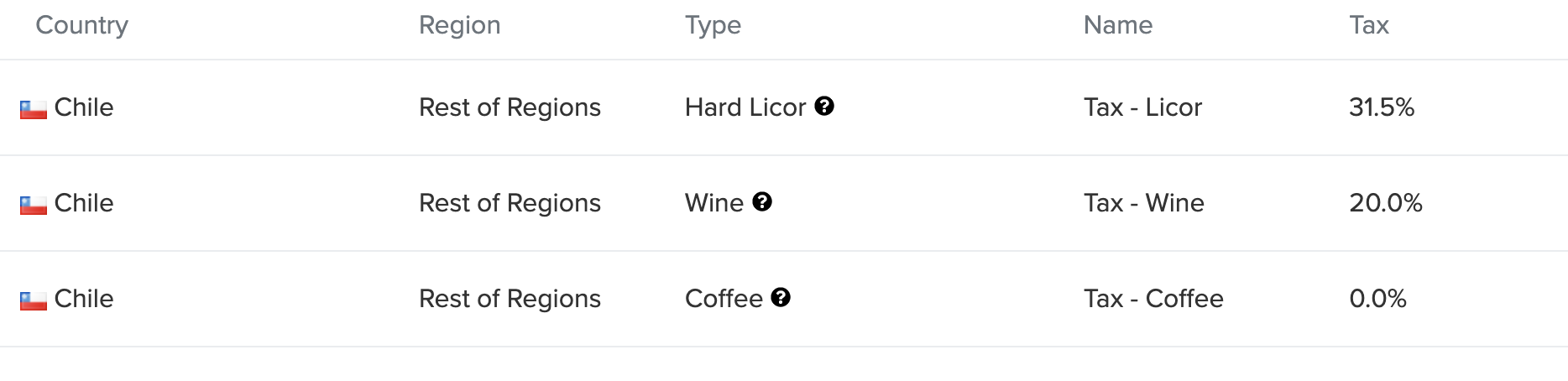The width and height of the screenshot is (1568, 381).
Task: Select the 0.0% tax value
Action: tap(1377, 299)
